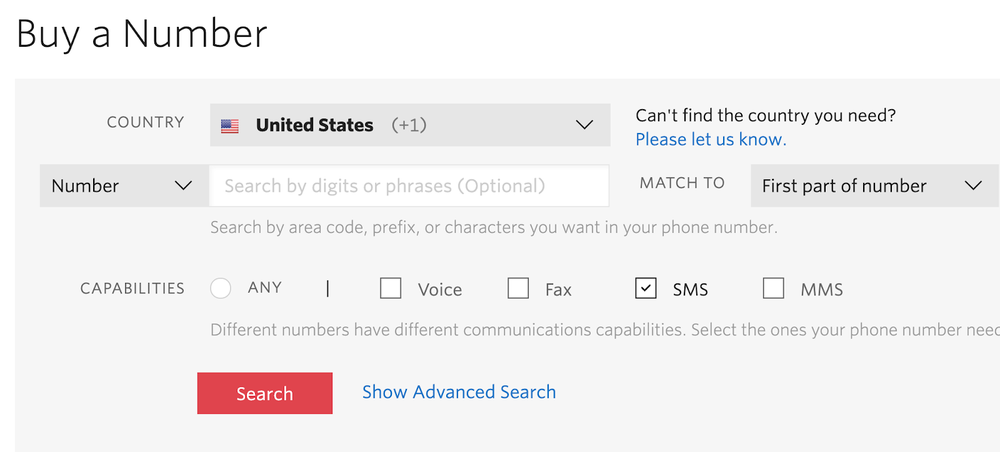1000x452 pixels.
Task: Follow the 'Please let us know' link
Action: click(711, 139)
